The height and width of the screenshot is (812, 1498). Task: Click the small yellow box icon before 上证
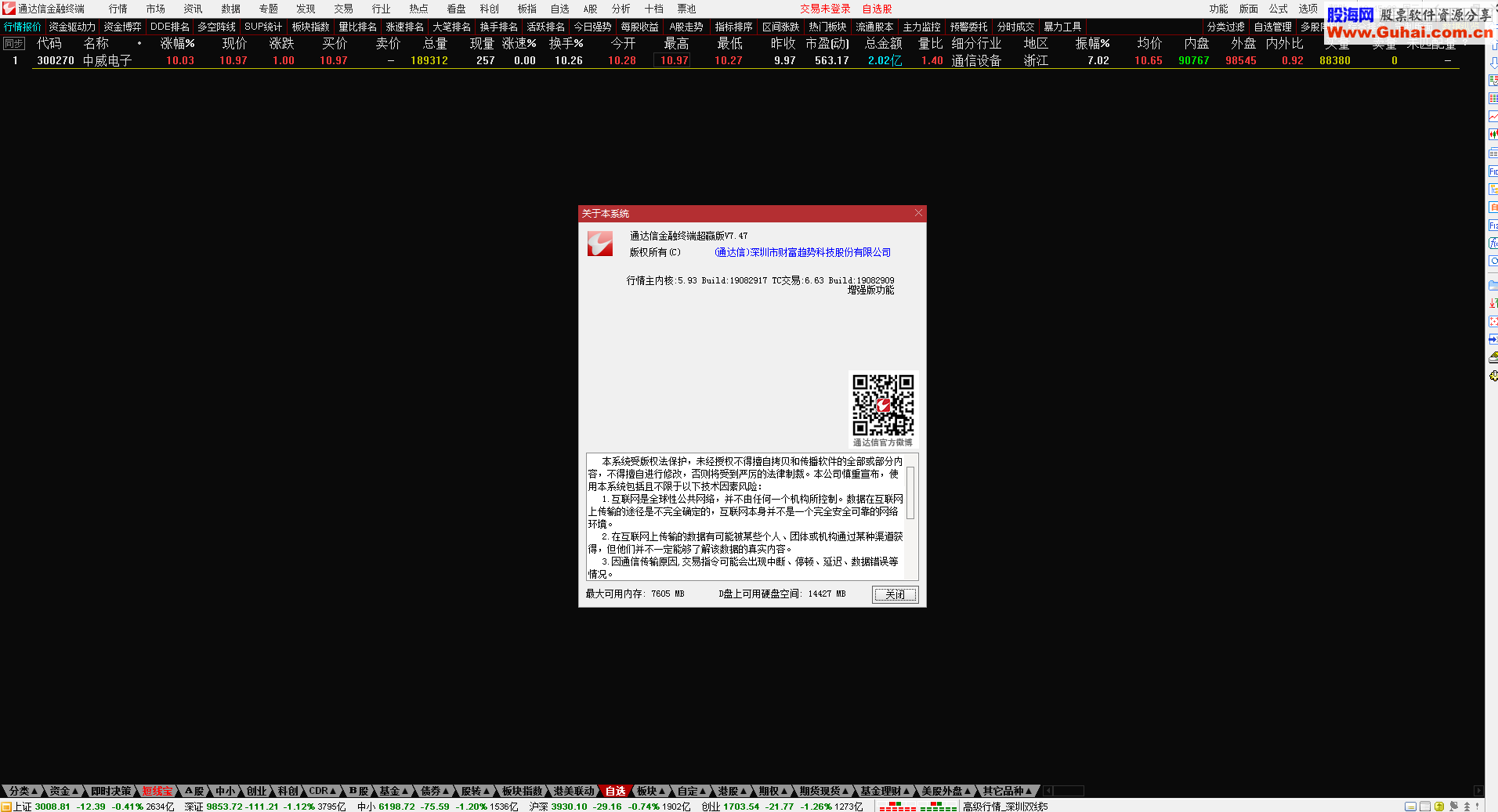[x=6, y=806]
